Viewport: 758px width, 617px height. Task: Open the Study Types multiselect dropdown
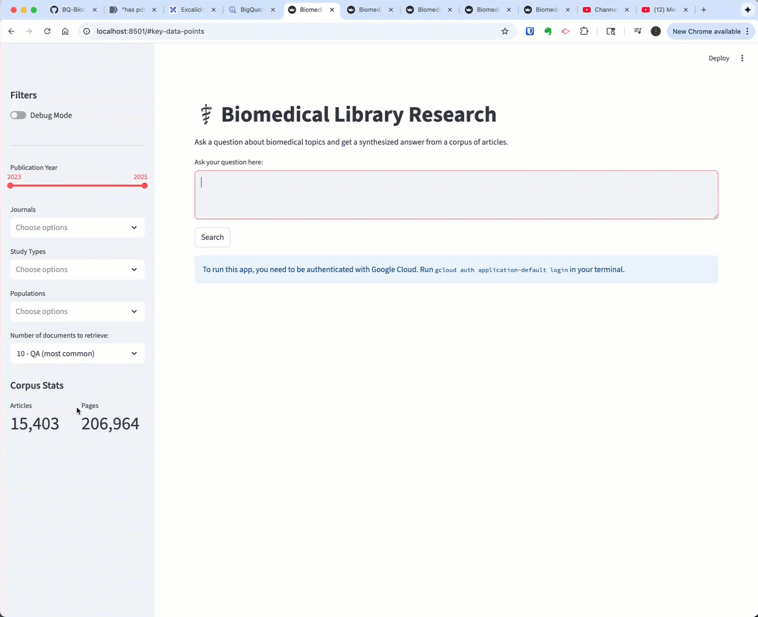(x=77, y=269)
